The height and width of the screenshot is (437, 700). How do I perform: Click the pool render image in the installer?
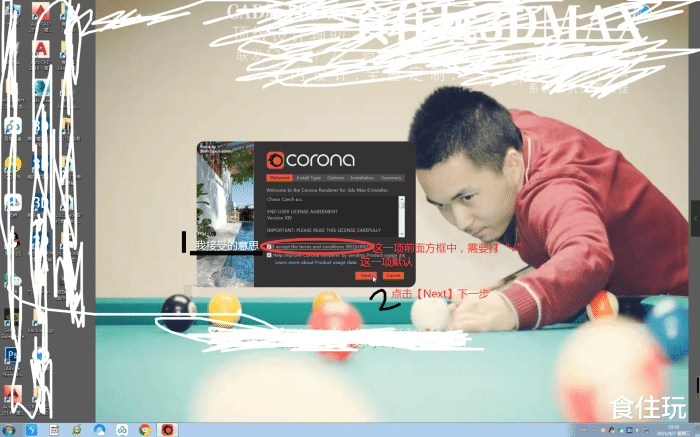point(225,214)
